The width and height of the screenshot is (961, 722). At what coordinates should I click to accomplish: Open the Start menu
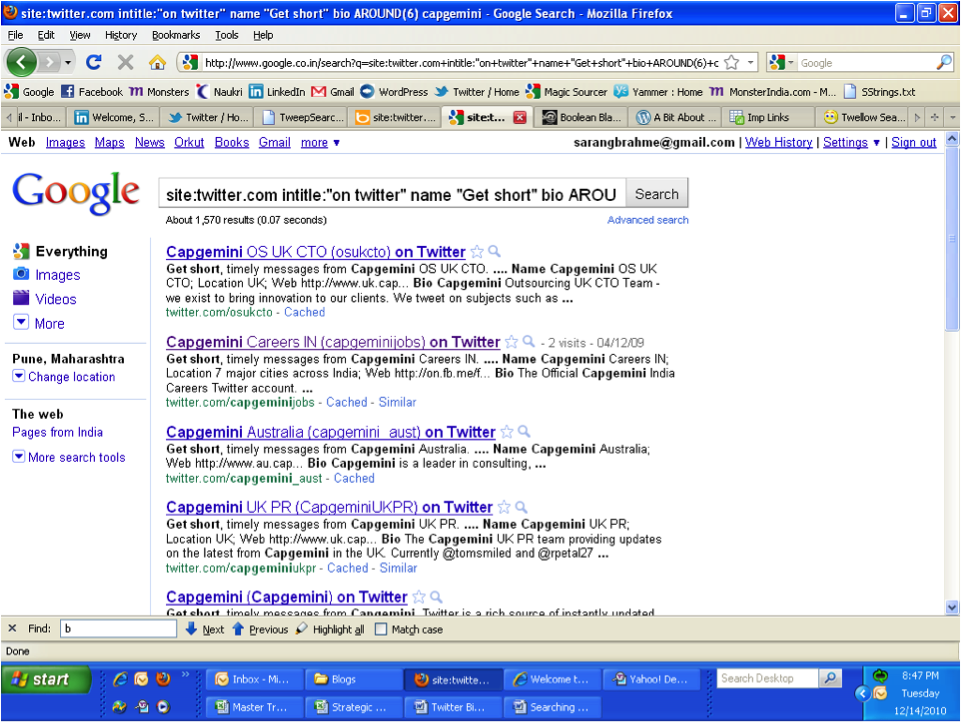46,680
